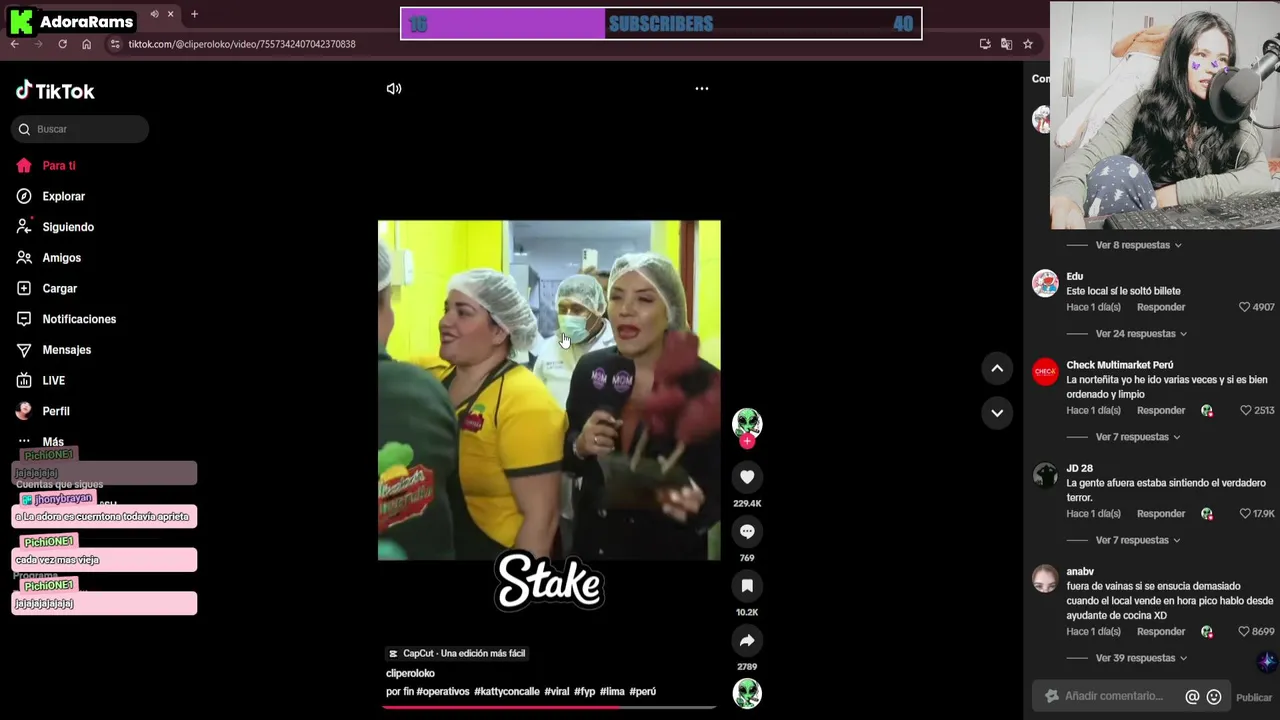Screen dimensions: 1280x720
Task: Open the #perú hashtag
Action: [x=643, y=691]
